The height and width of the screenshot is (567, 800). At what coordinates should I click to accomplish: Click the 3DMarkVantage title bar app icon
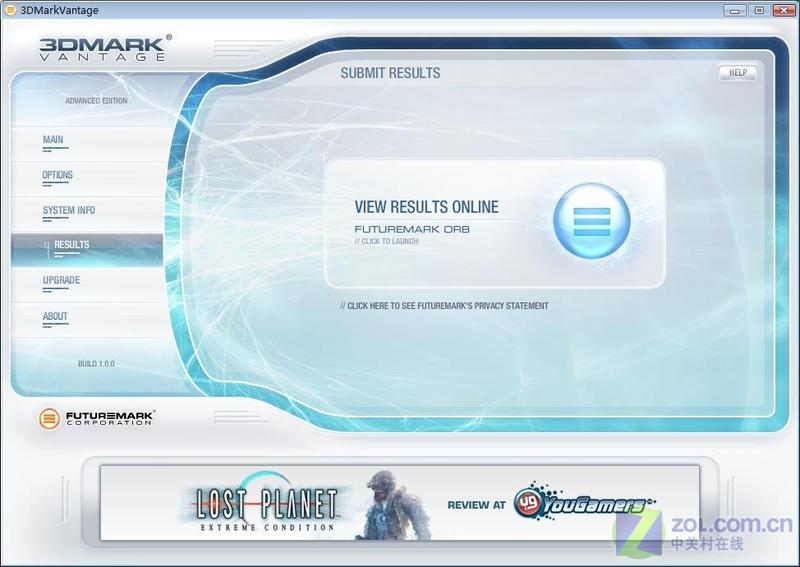[10, 10]
